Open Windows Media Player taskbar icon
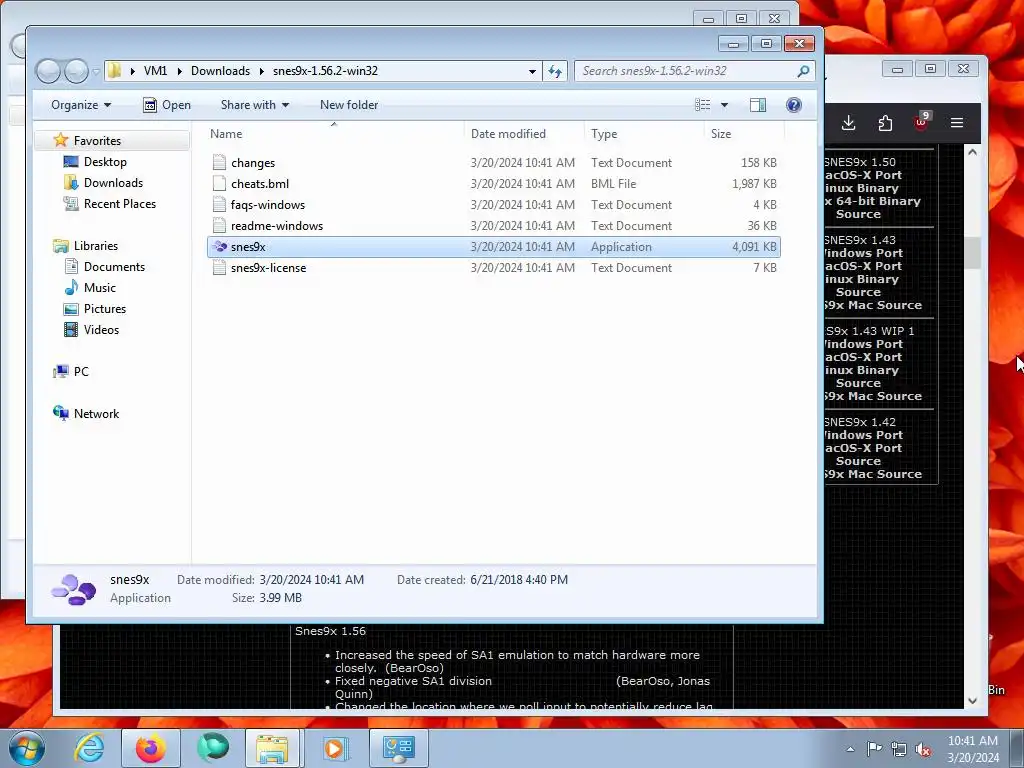Viewport: 1024px width, 768px height. click(x=334, y=748)
